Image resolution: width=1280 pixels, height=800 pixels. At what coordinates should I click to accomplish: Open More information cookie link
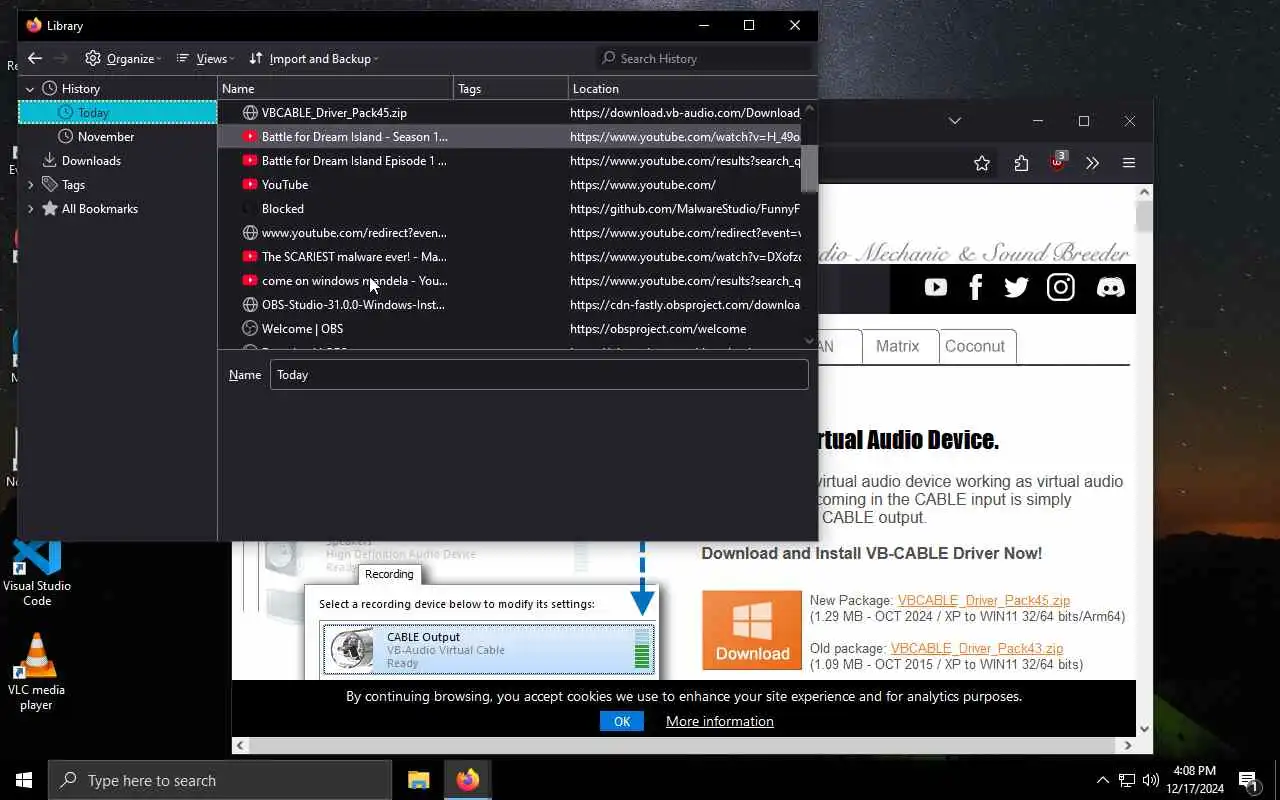tap(720, 721)
